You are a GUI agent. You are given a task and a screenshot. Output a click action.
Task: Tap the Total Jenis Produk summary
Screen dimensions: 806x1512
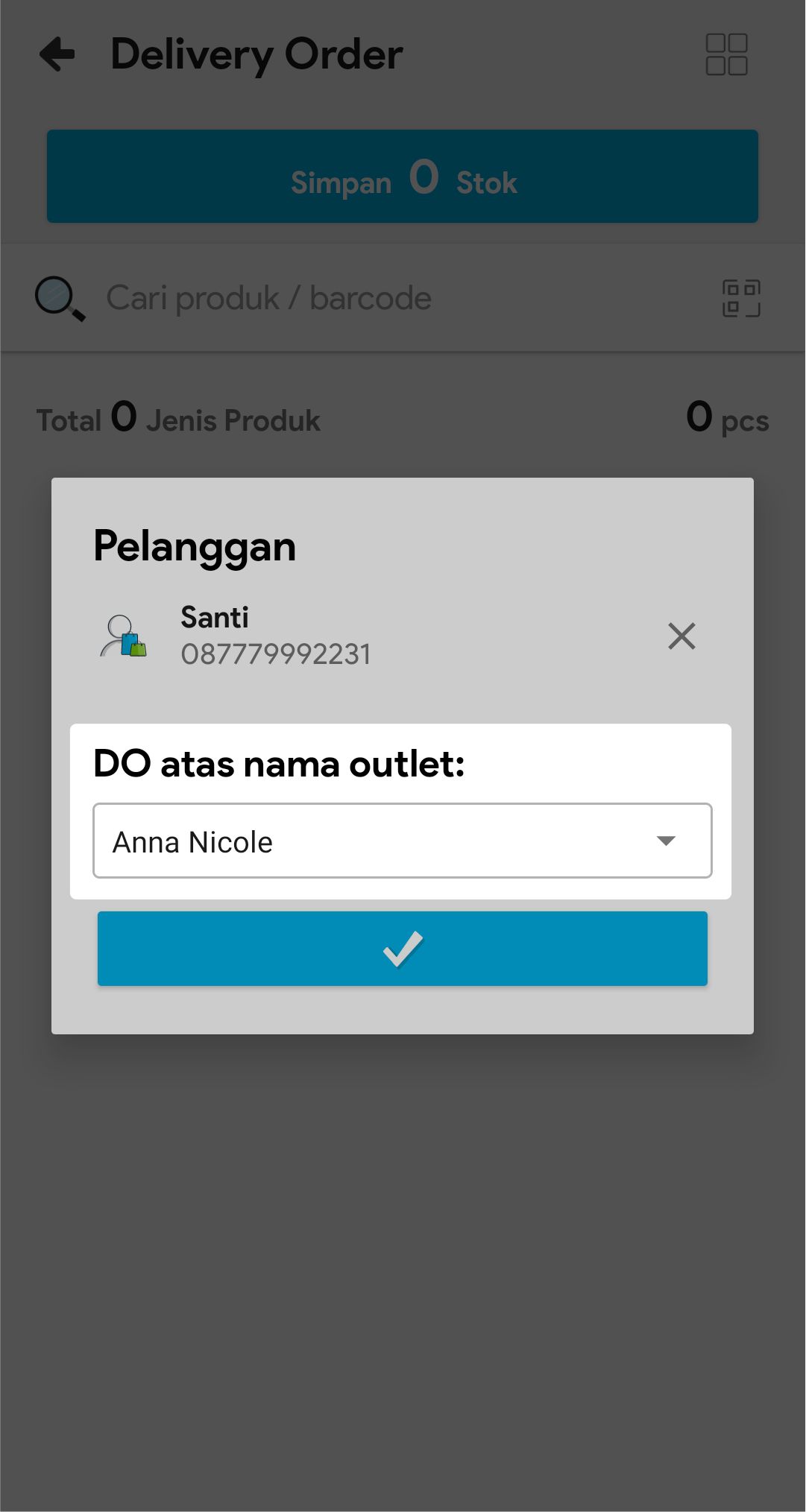(x=178, y=420)
